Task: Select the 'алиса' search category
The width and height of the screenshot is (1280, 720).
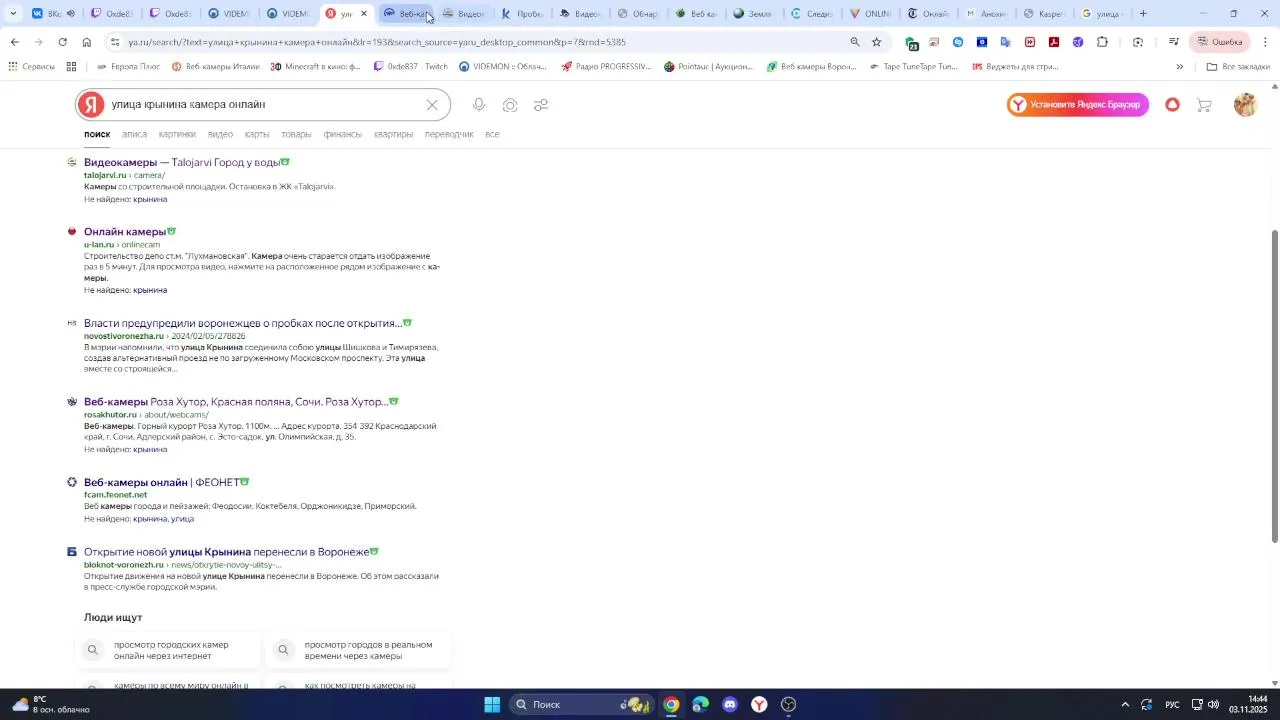Action: 134,134
